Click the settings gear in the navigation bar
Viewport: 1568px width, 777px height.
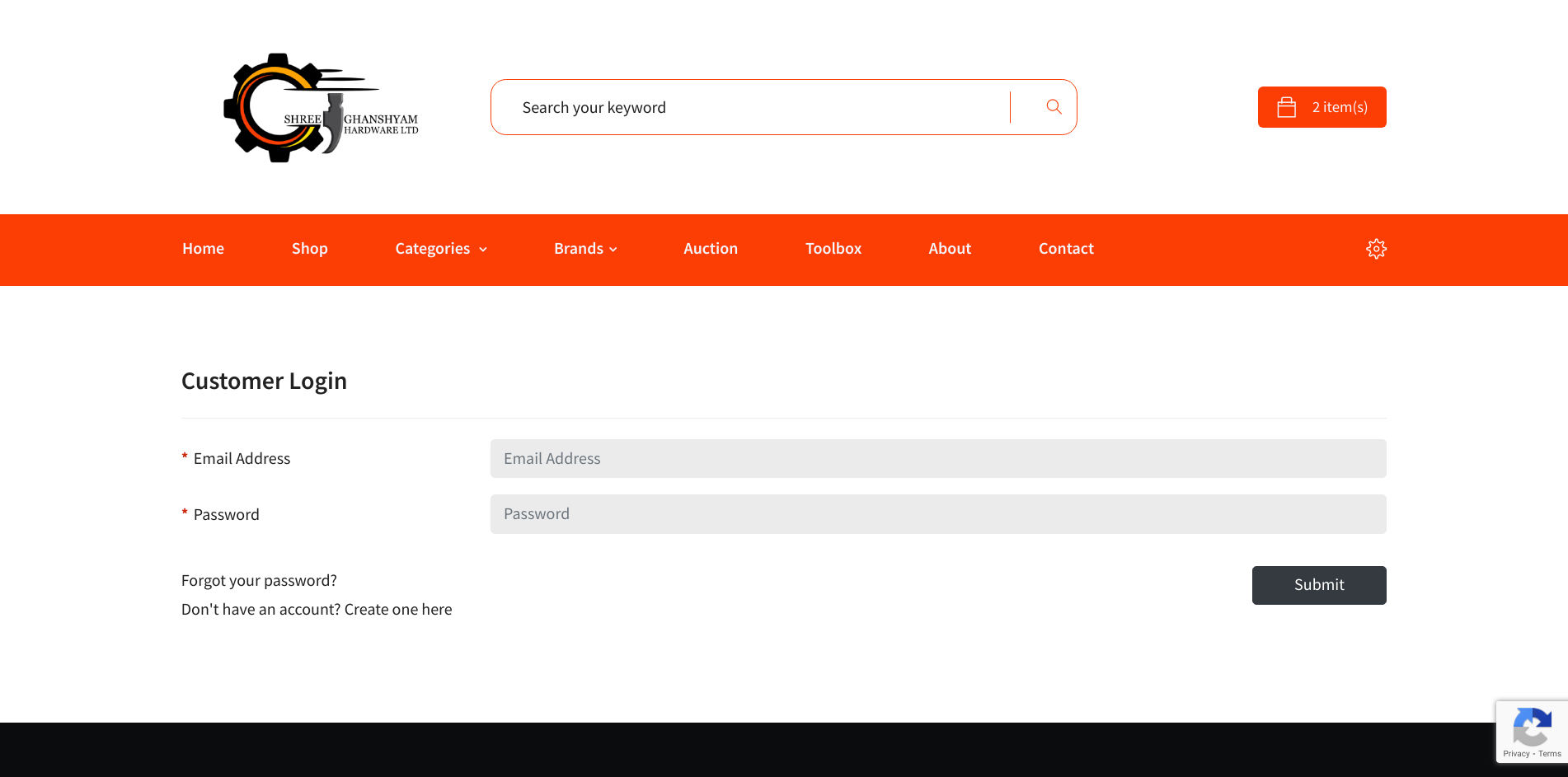point(1376,248)
